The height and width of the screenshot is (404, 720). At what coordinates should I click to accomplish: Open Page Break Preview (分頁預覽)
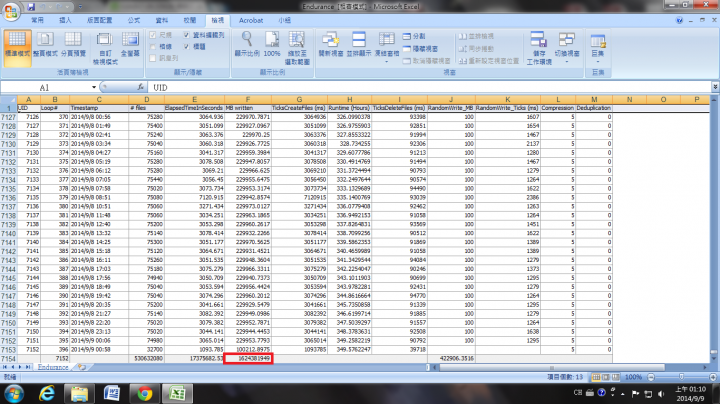pyautogui.click(x=73, y=45)
